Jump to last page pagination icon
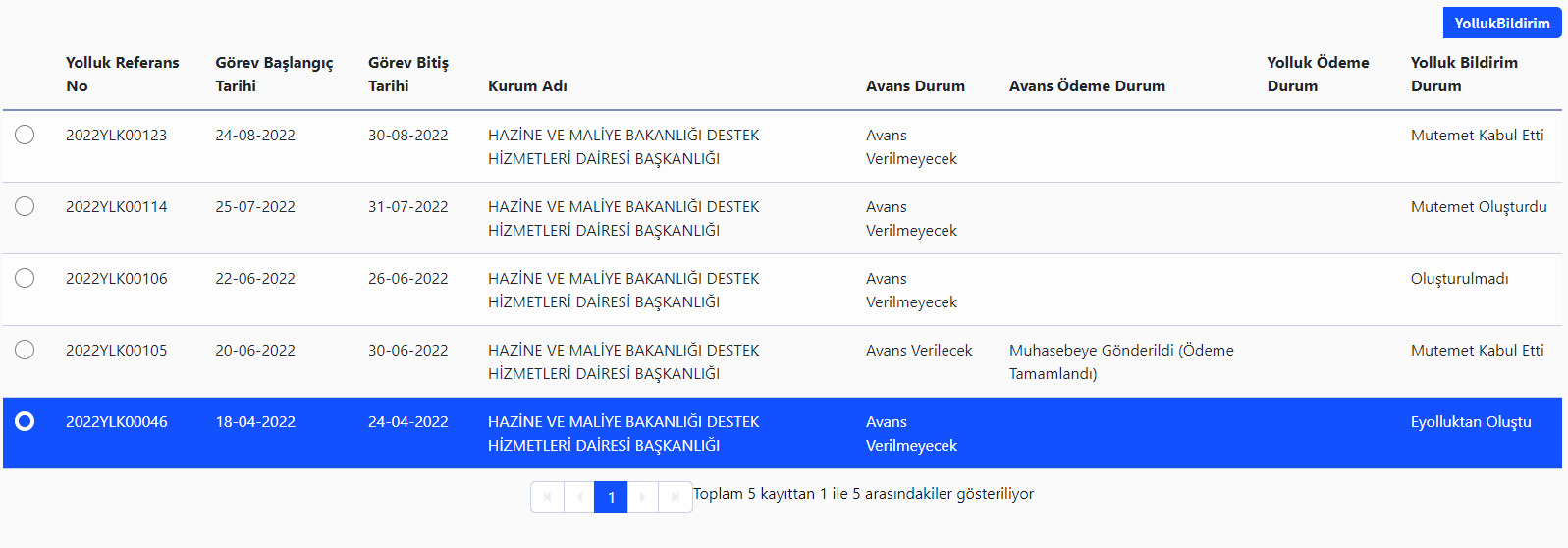 [x=675, y=497]
